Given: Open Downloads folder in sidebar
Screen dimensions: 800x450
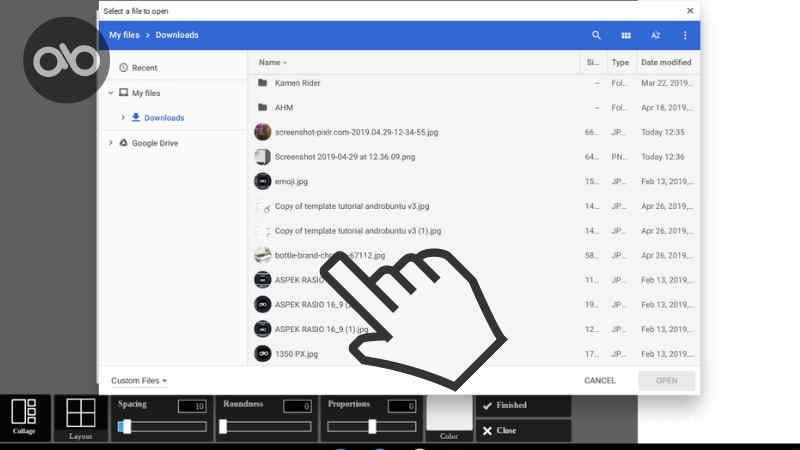Looking at the screenshot, I should point(163,118).
